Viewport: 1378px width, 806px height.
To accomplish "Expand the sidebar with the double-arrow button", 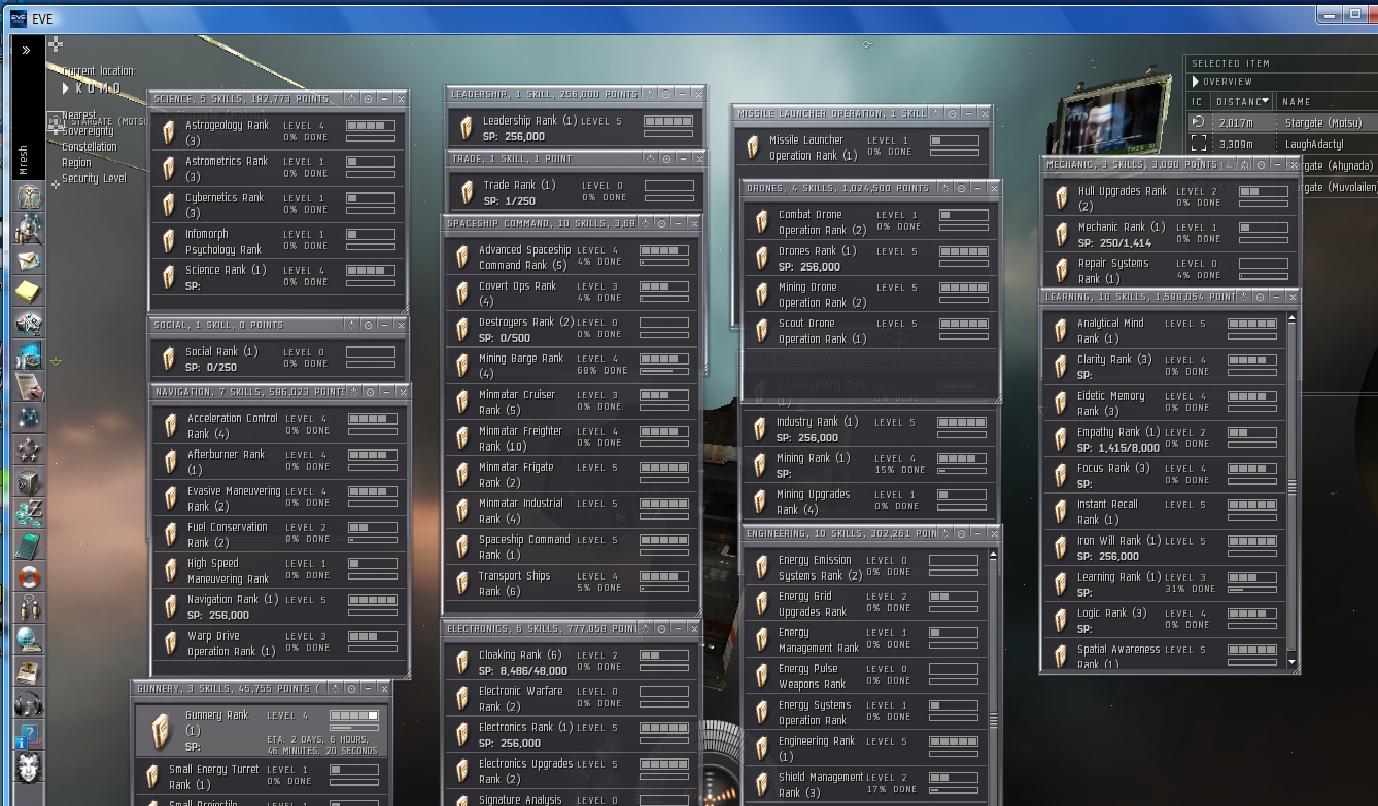I will 26,49.
